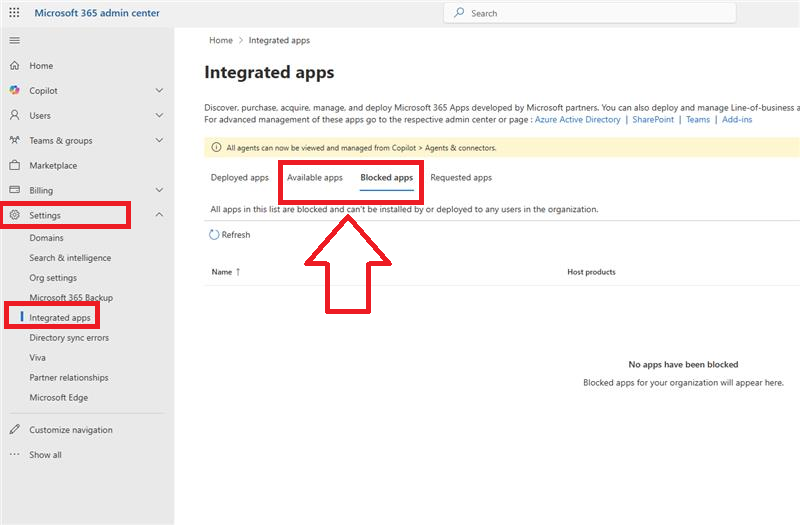Expand the Teams & groups chevron

tap(159, 140)
